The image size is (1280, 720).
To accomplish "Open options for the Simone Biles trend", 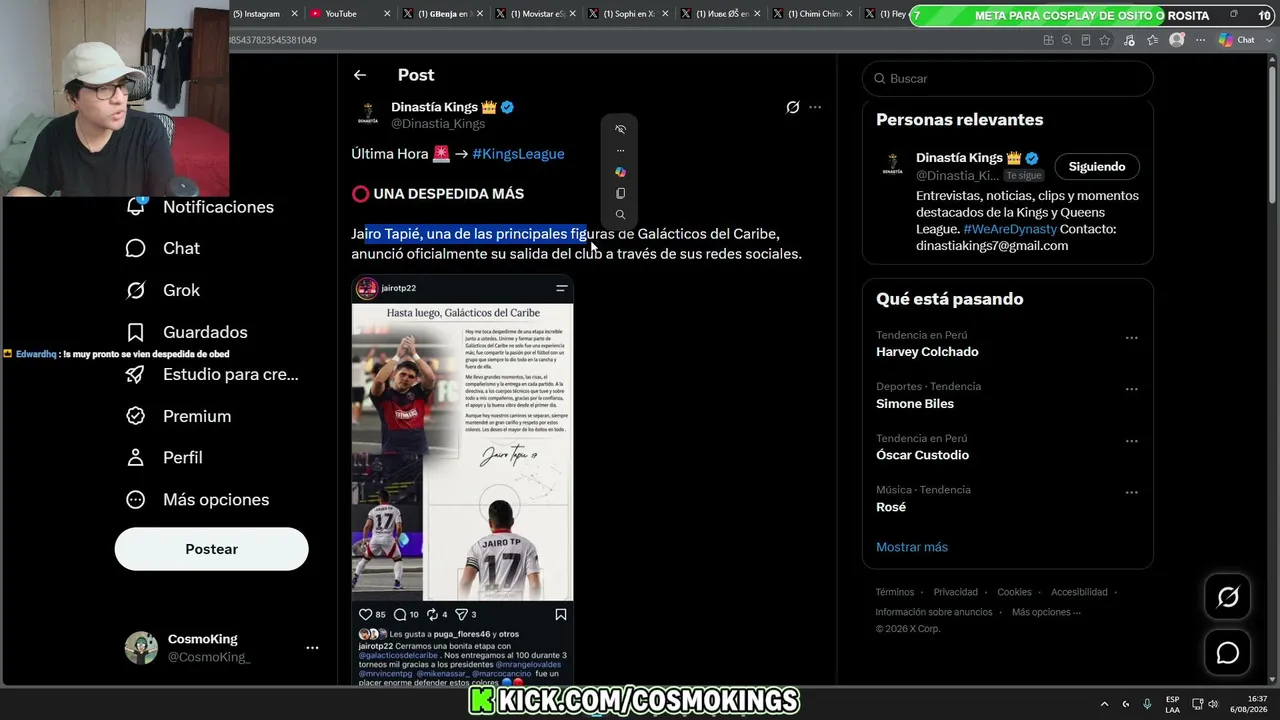I will pos(1131,390).
